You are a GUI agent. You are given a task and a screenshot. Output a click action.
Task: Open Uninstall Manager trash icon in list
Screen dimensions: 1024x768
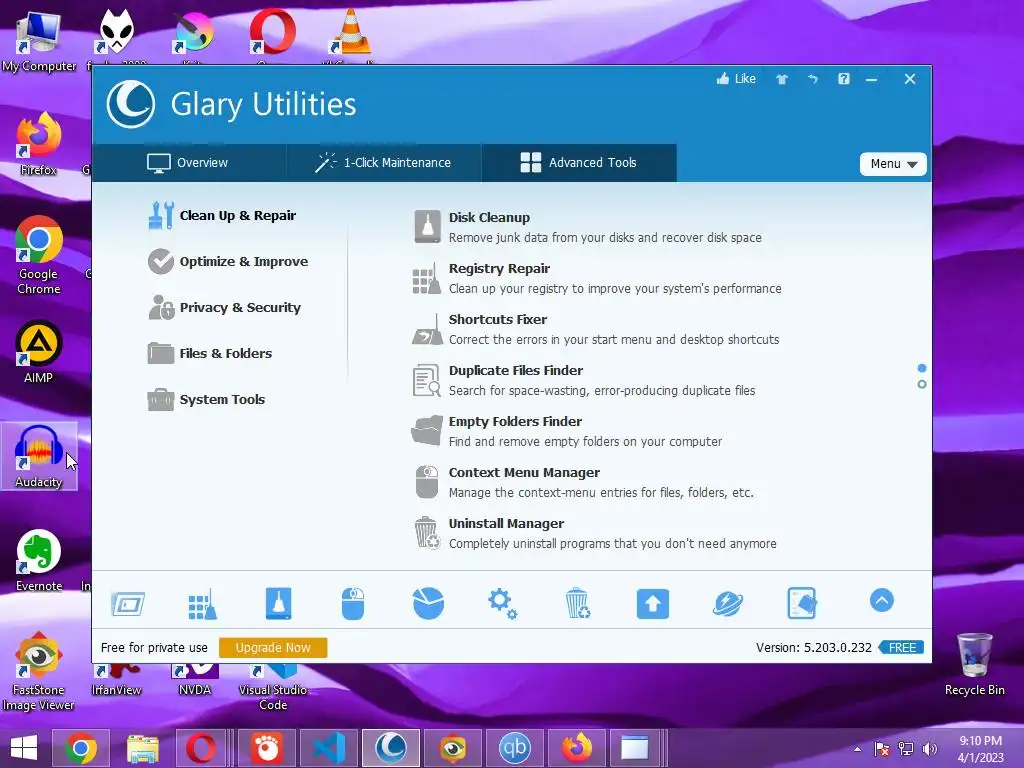426,532
